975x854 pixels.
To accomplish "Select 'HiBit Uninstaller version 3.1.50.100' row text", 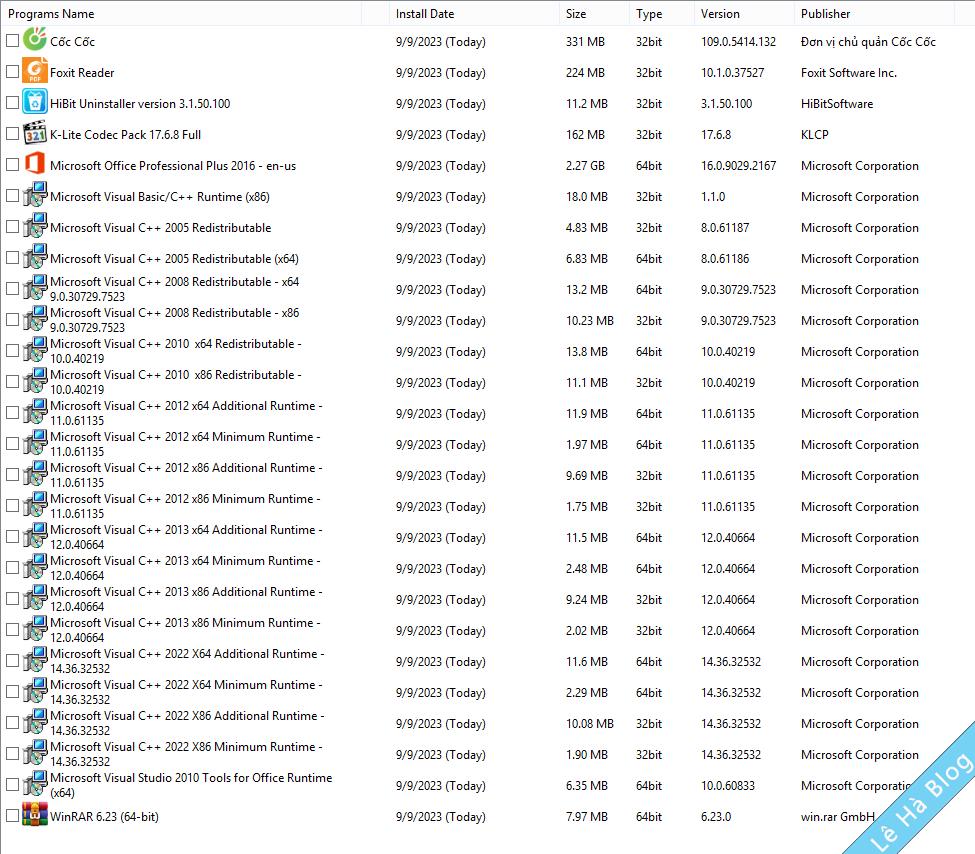I will pyautogui.click(x=140, y=104).
